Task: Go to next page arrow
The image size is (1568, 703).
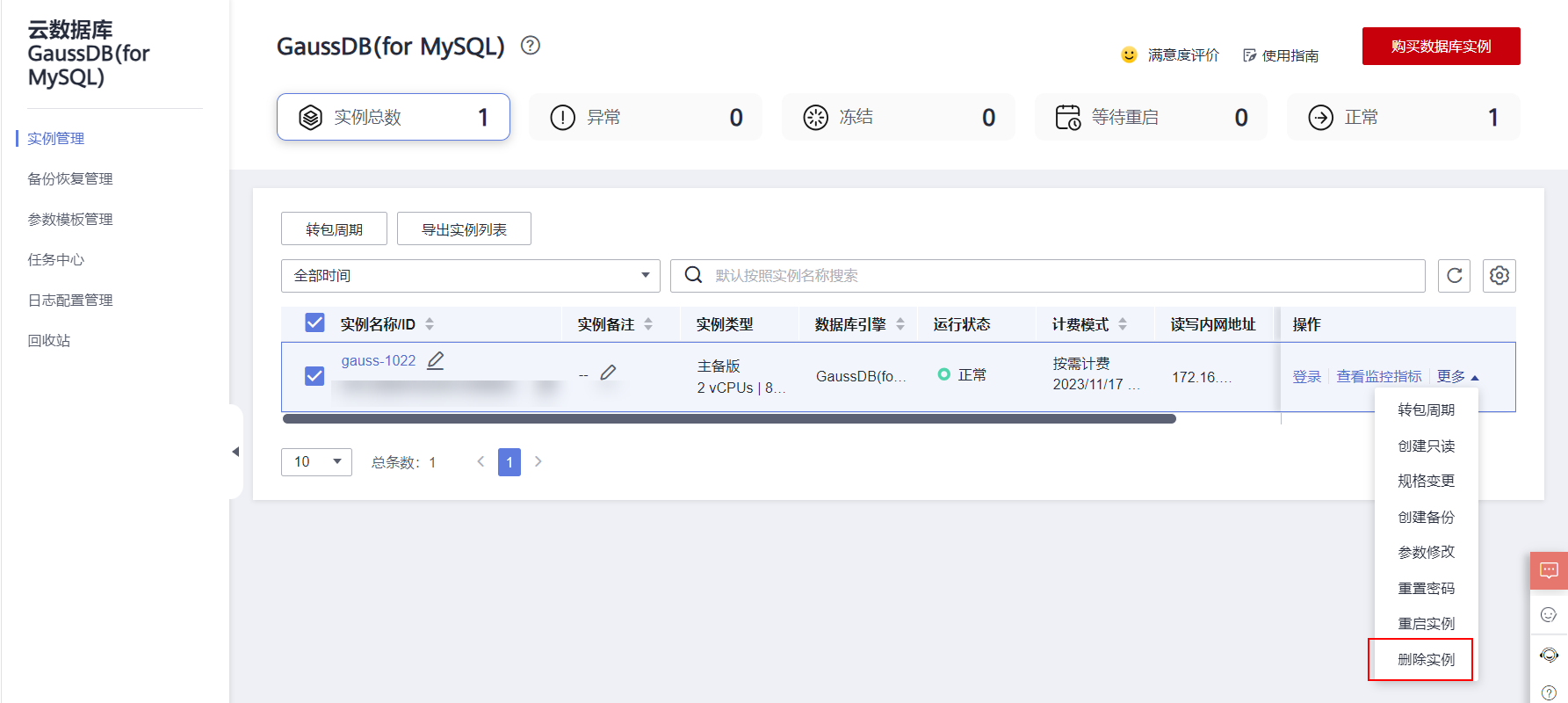Action: tap(538, 461)
